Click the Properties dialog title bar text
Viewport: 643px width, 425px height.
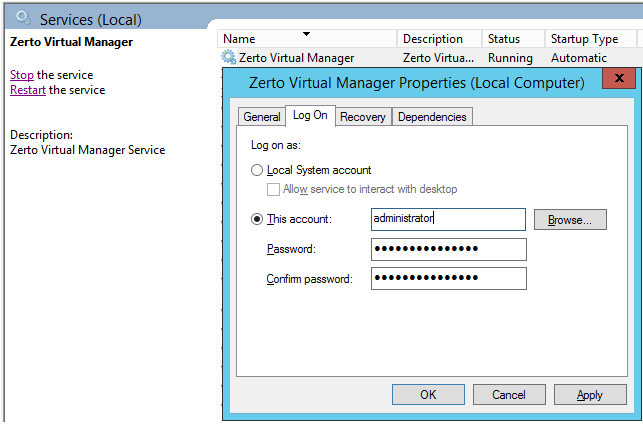(417, 83)
